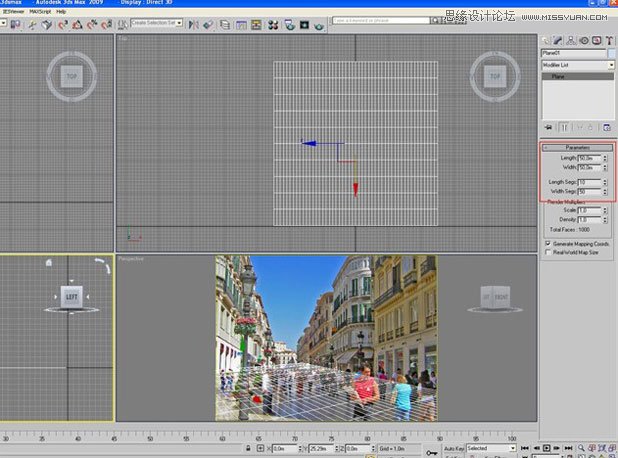Viewport: 618px width, 458px height.
Task: Switch to the Modify panel tab
Action: pos(558,40)
